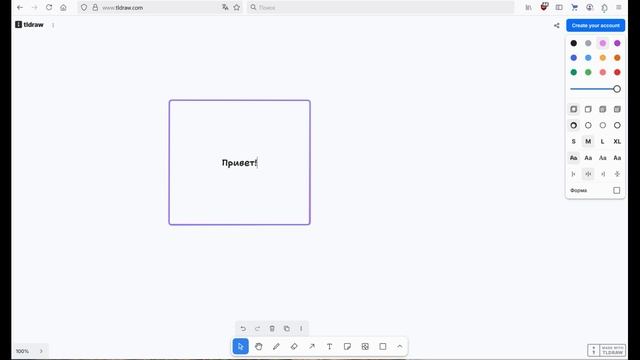Viewport: 640px width, 360px height.
Task: Select the Hand pan tool
Action: click(258, 347)
